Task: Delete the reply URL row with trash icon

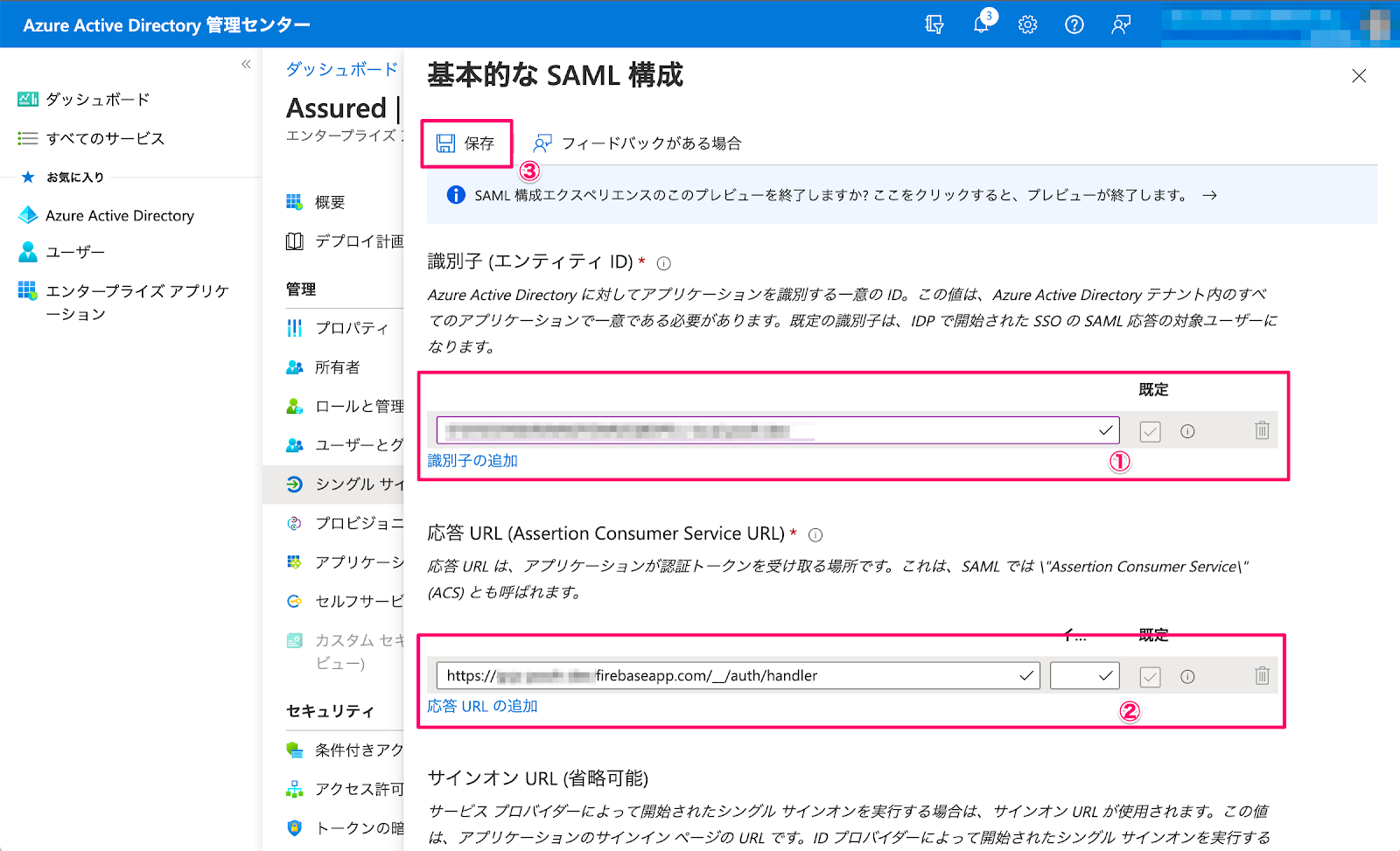Action: point(1262,675)
